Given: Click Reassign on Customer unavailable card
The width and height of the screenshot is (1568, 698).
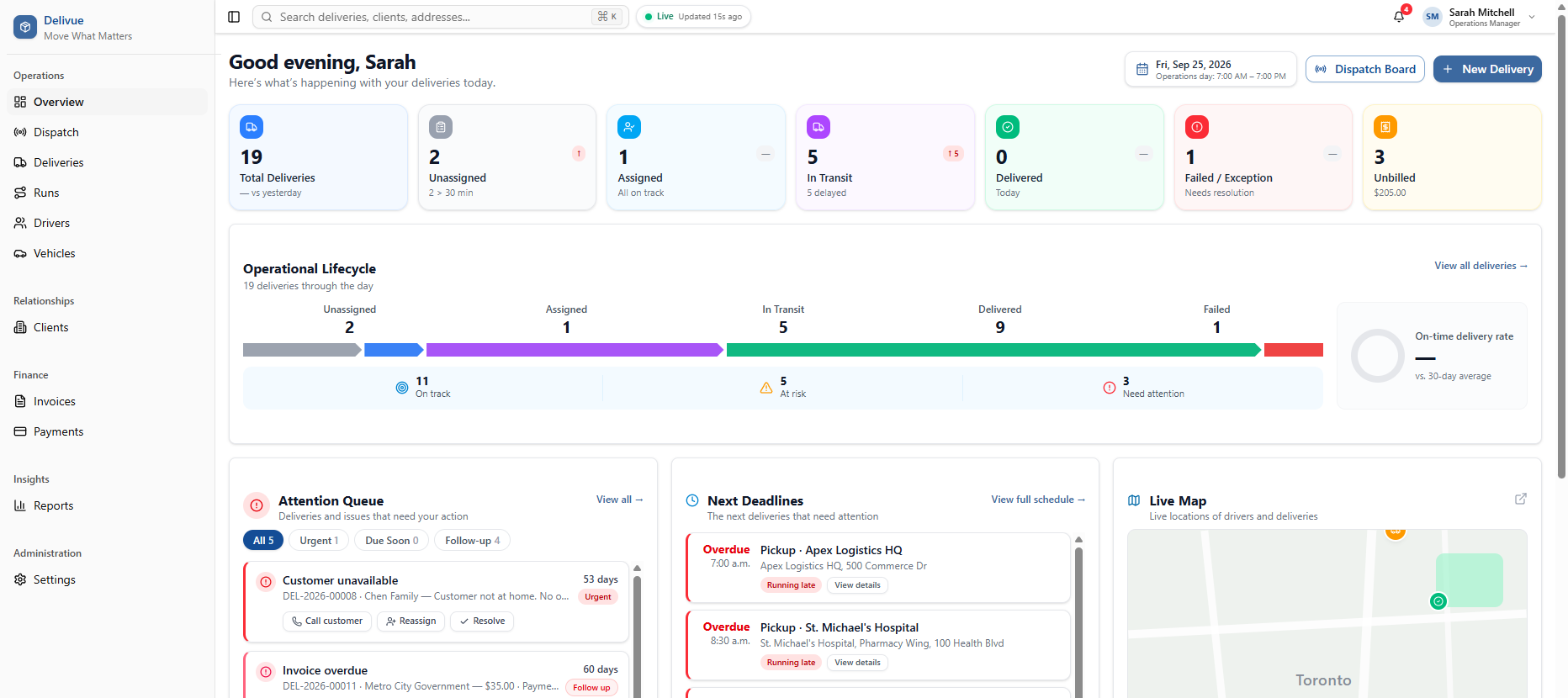Looking at the screenshot, I should 411,621.
